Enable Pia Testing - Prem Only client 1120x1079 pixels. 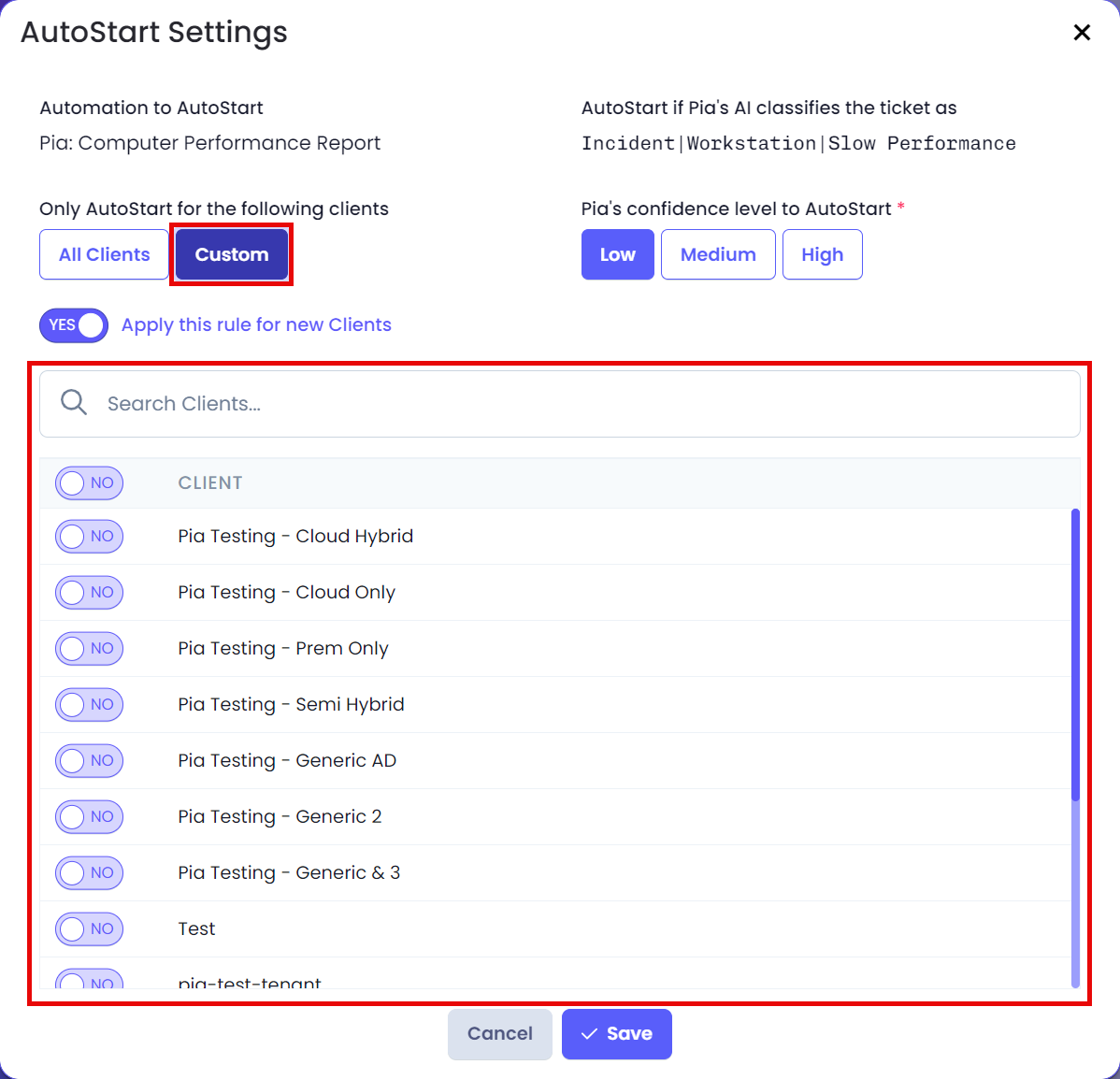click(x=90, y=649)
